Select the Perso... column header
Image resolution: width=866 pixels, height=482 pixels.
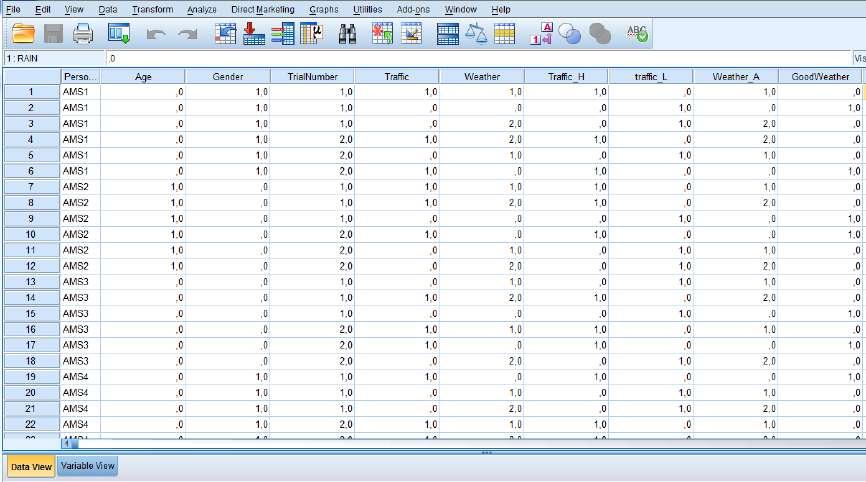[80, 77]
